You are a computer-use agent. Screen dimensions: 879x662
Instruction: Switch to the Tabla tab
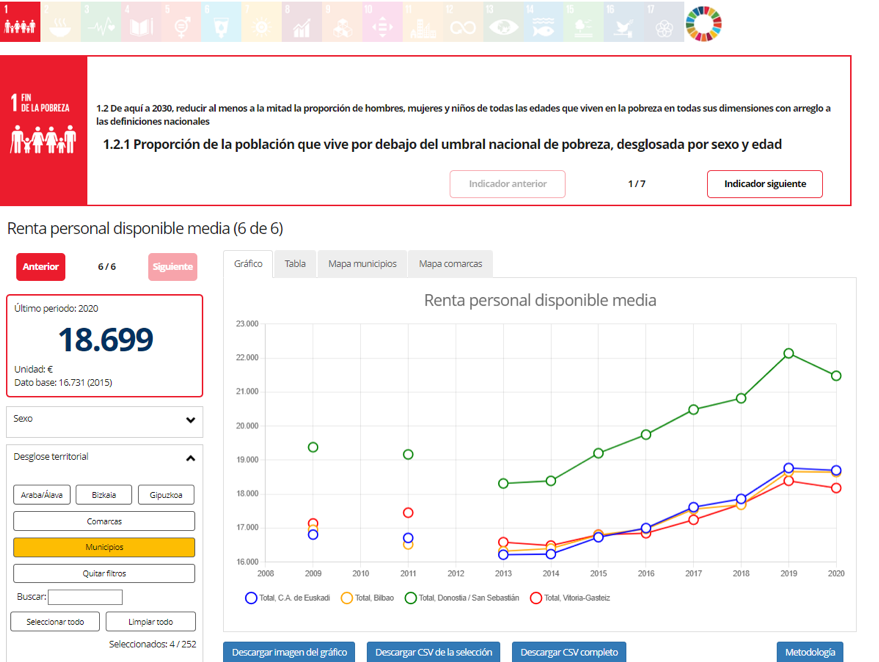tap(295, 264)
